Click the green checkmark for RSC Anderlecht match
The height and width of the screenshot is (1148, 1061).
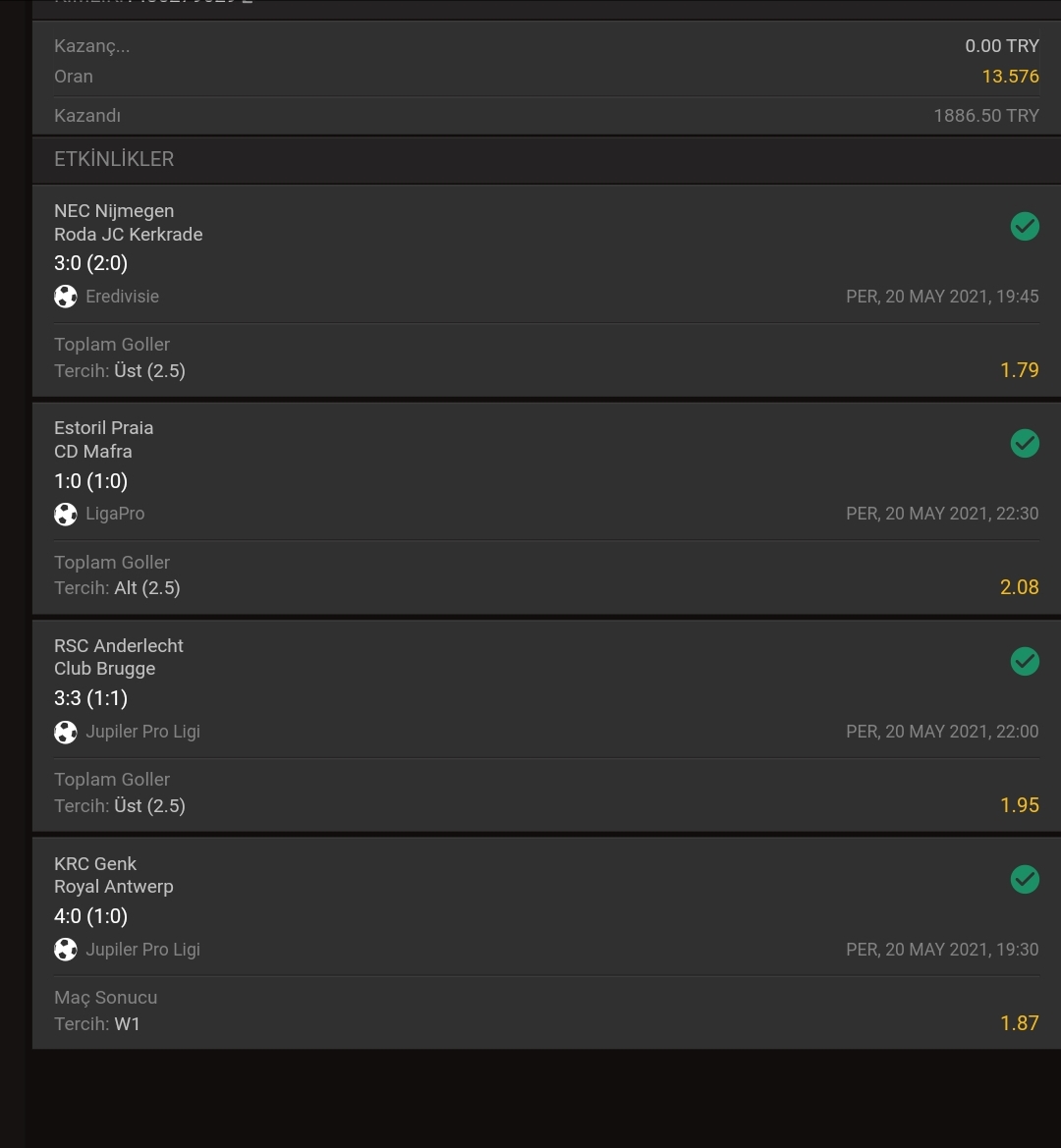click(1025, 661)
